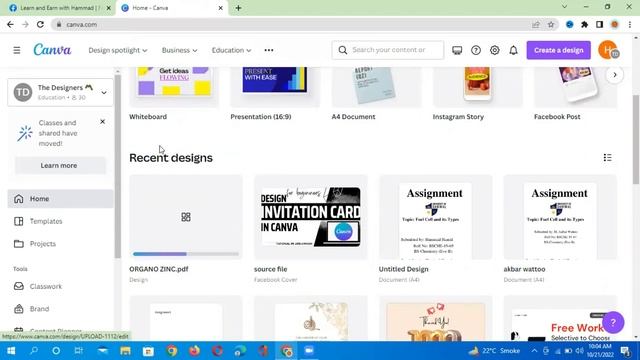Go to Templates in sidebar

[60, 221]
